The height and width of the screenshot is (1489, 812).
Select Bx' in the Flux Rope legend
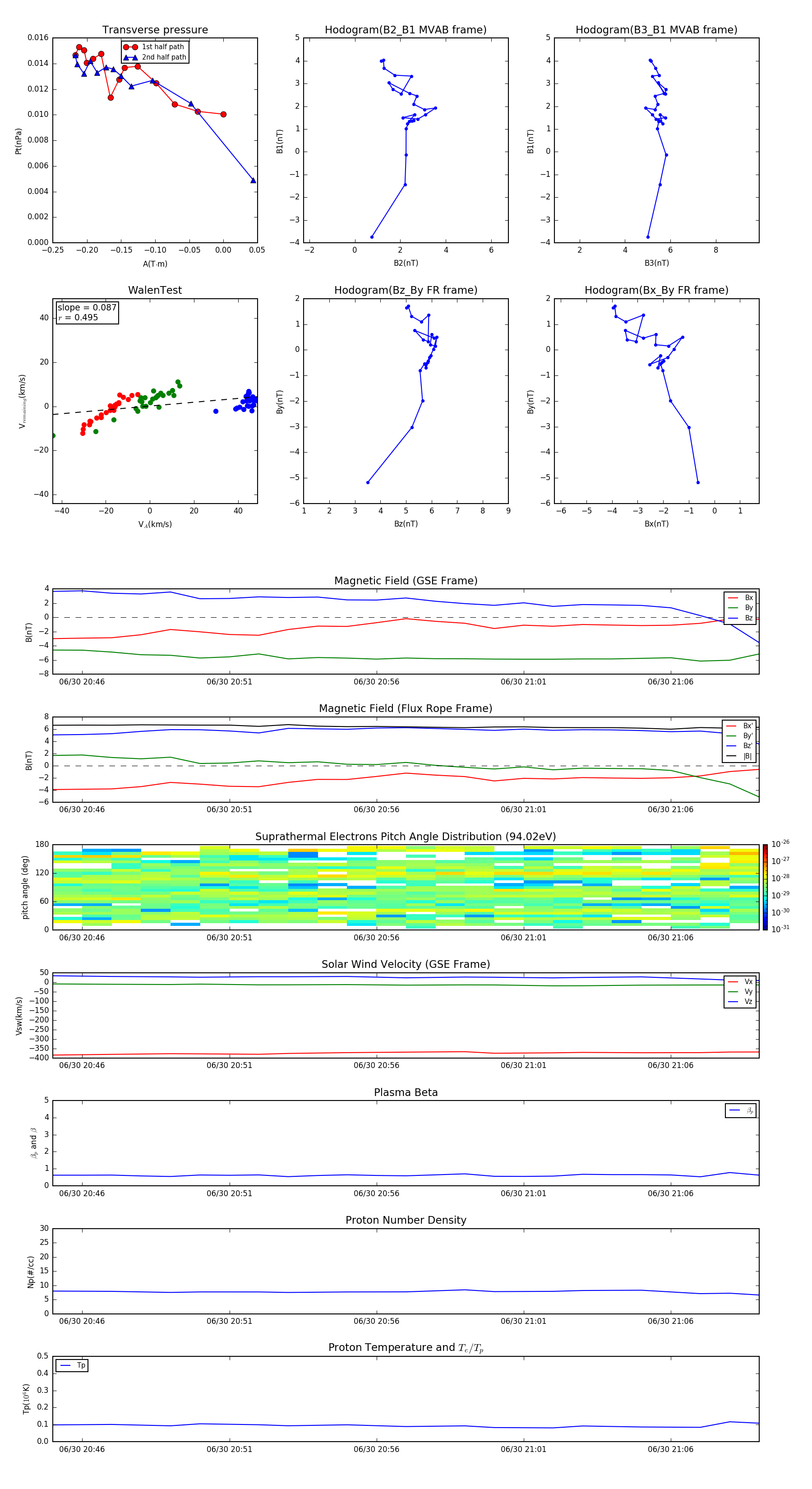tap(740, 726)
